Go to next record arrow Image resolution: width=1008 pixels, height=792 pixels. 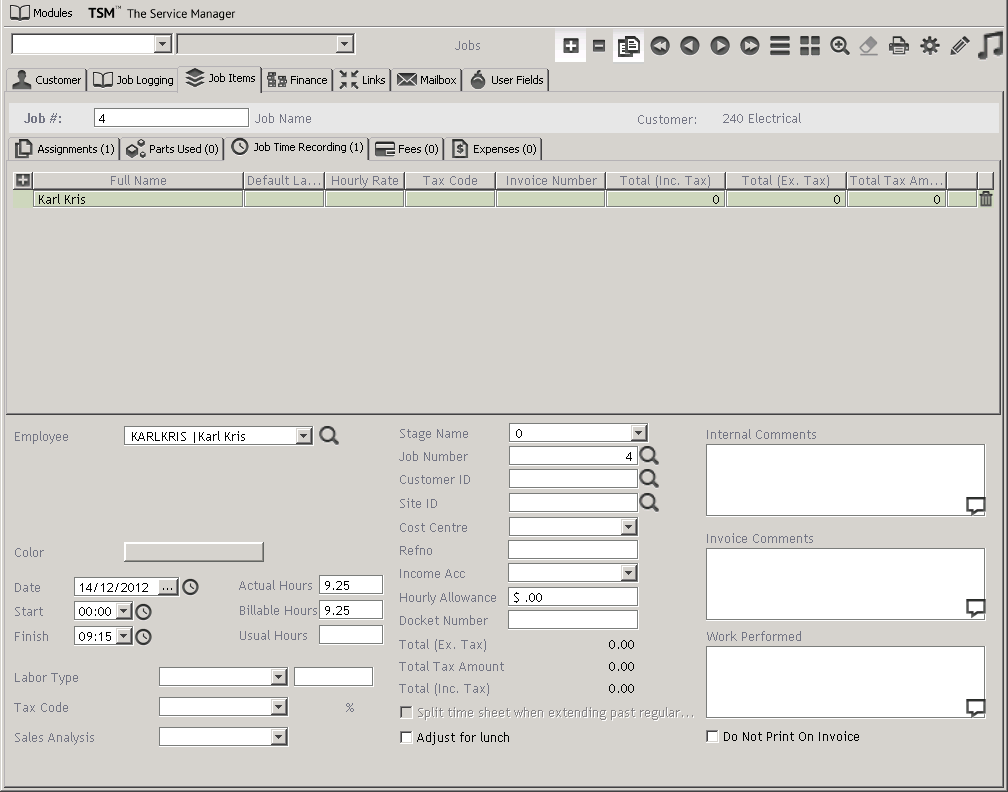coord(720,46)
